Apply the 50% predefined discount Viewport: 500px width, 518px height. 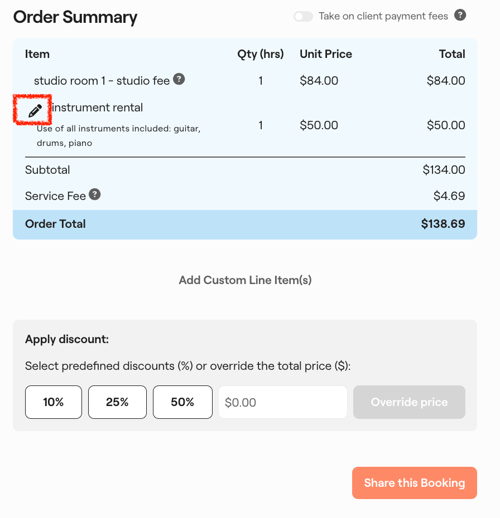click(183, 402)
